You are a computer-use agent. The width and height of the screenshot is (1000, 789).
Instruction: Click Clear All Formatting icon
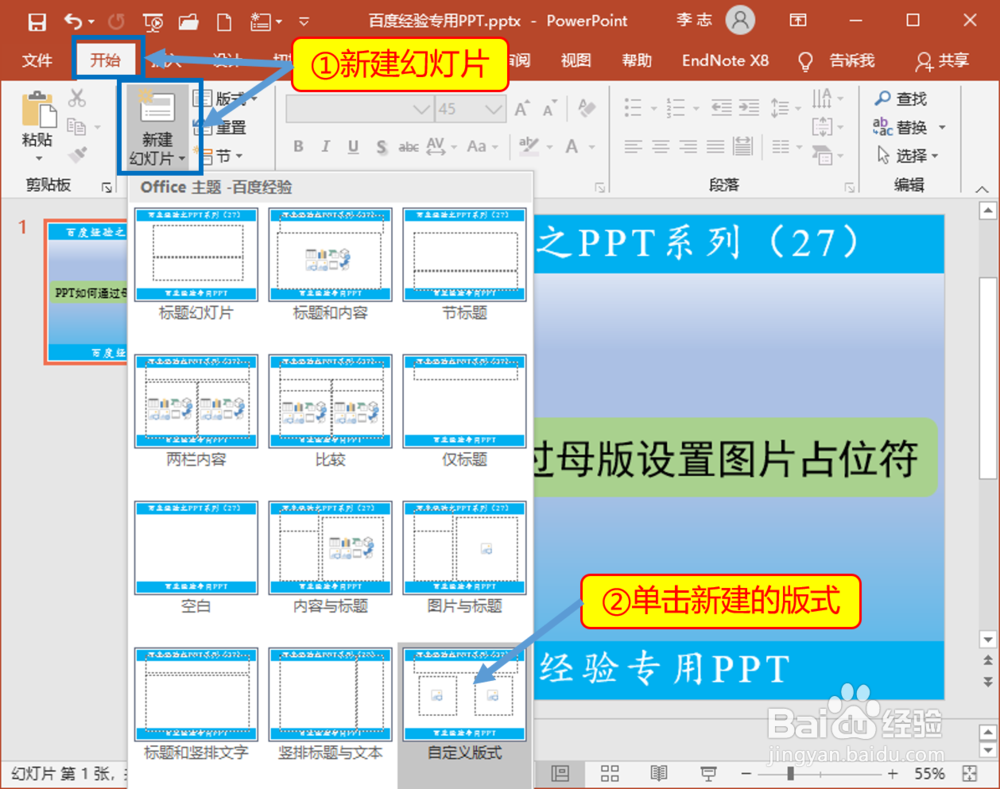[x=586, y=108]
